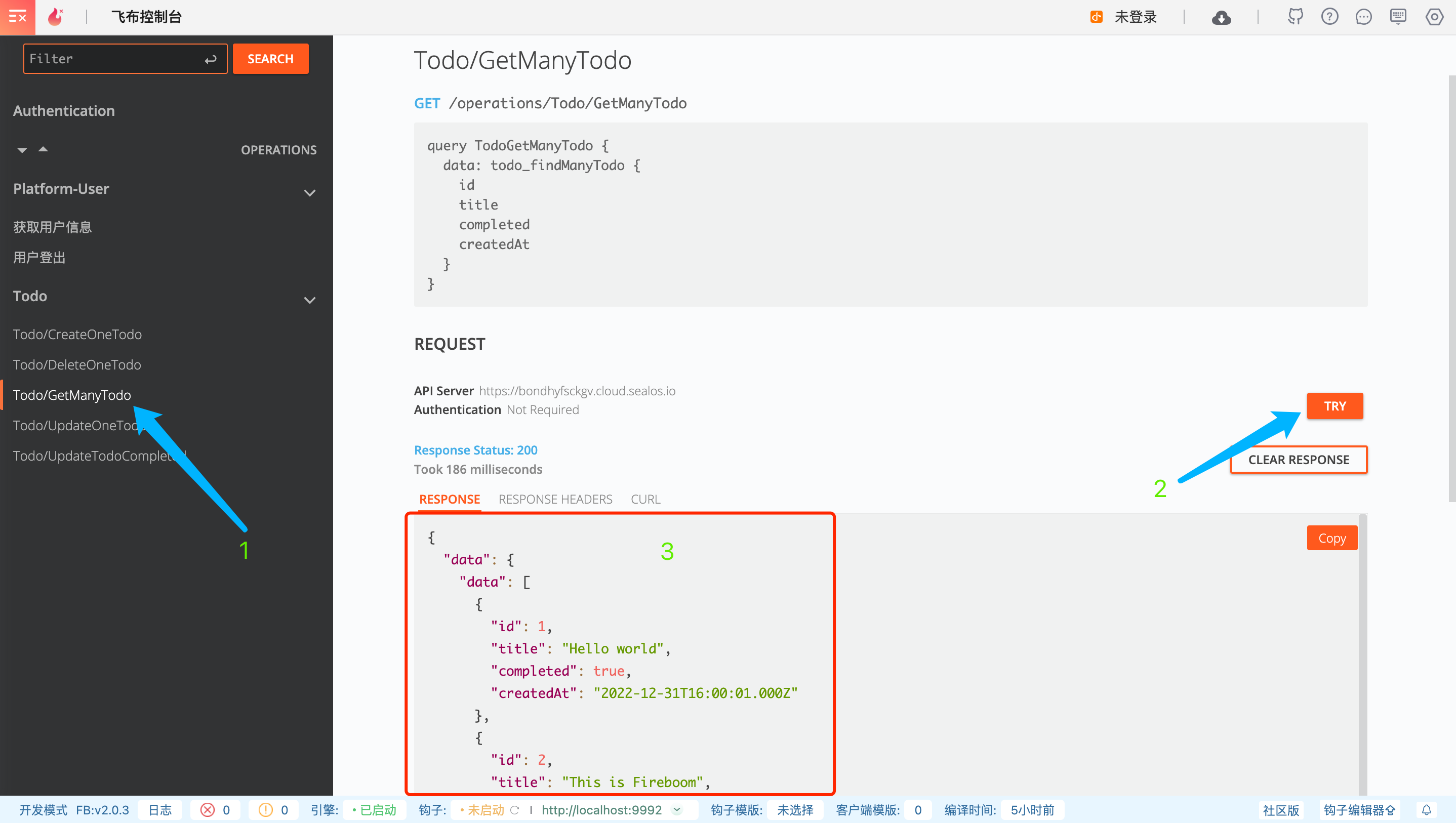Click the 未登录 login text
The image size is (1456, 823).
pos(1136,17)
